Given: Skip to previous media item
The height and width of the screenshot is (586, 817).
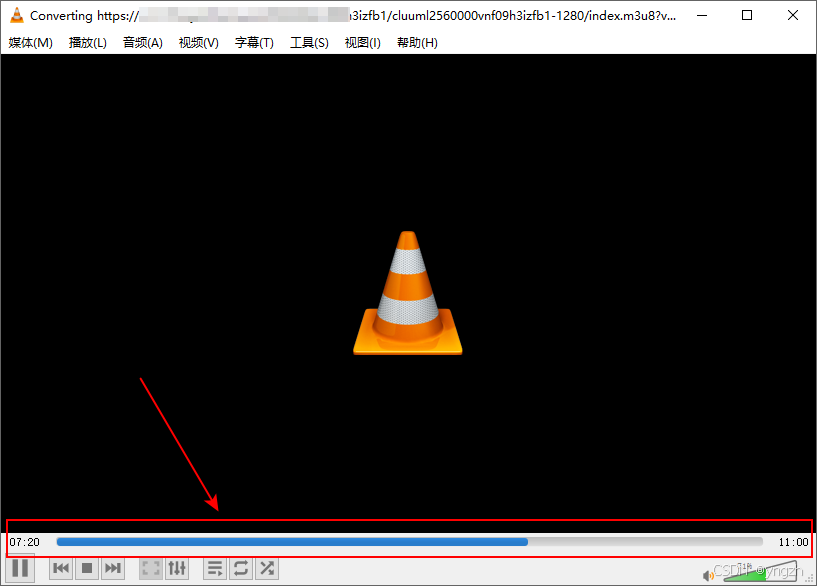Looking at the screenshot, I should (61, 568).
